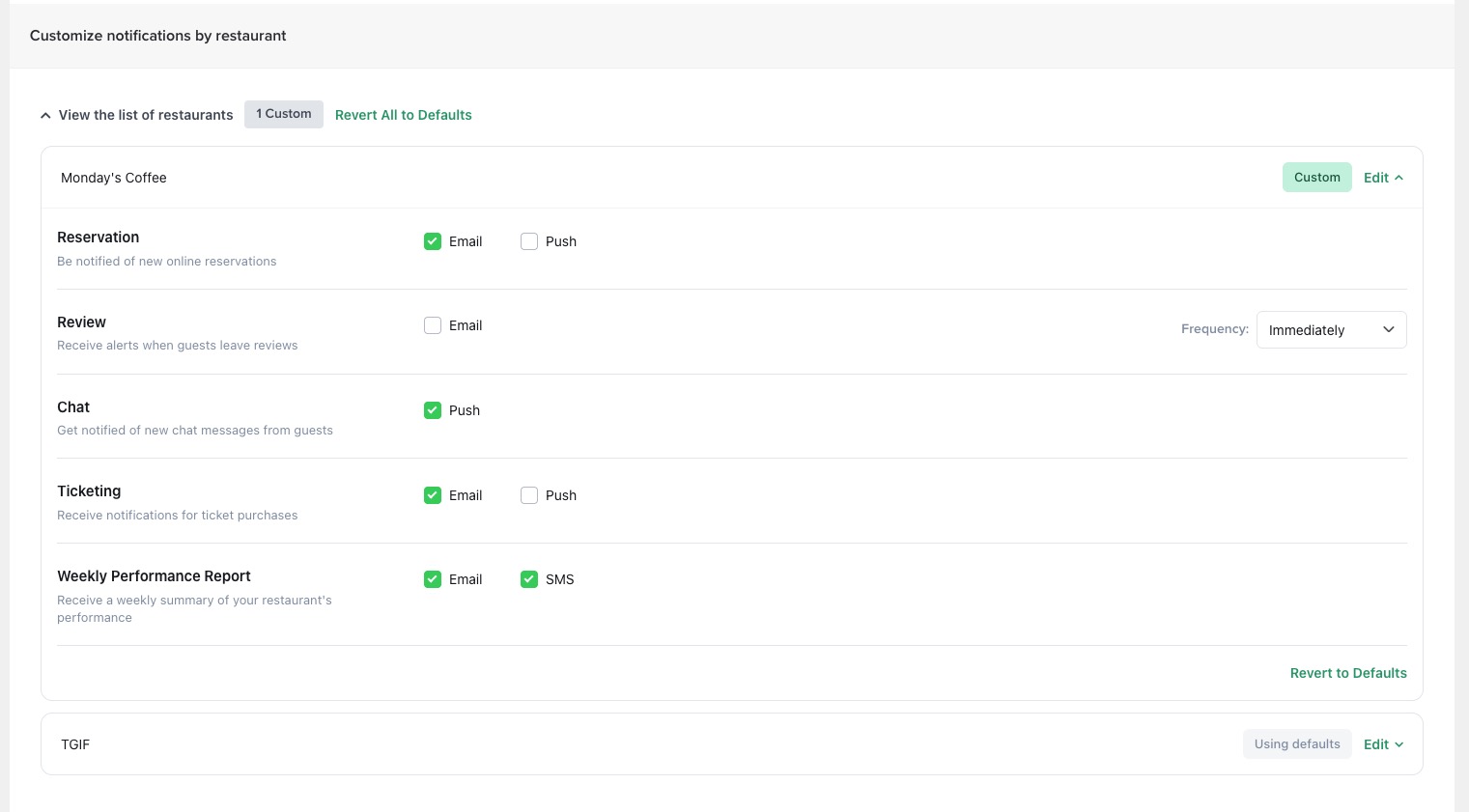1469x812 pixels.
Task: Click View the list of restaurants
Action: click(x=146, y=115)
